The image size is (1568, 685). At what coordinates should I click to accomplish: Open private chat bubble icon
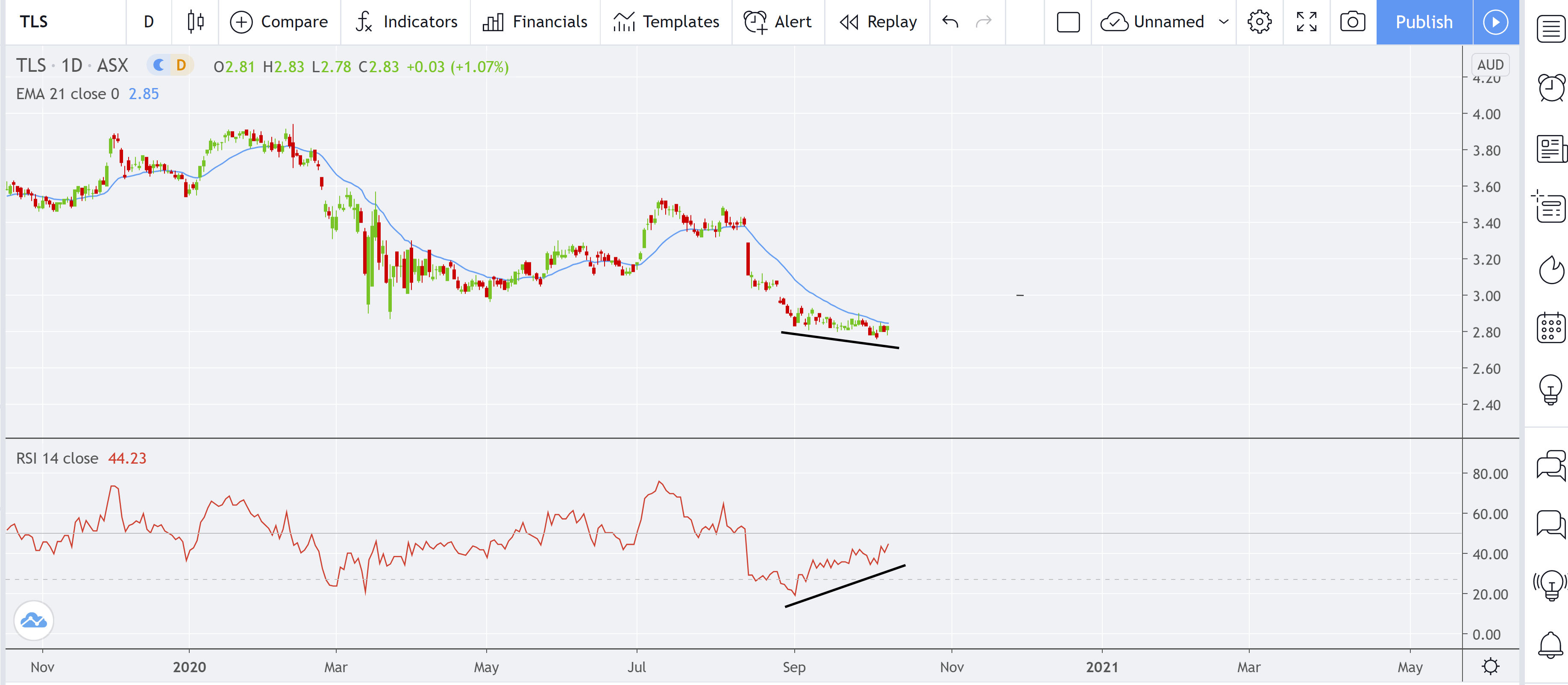click(1551, 523)
